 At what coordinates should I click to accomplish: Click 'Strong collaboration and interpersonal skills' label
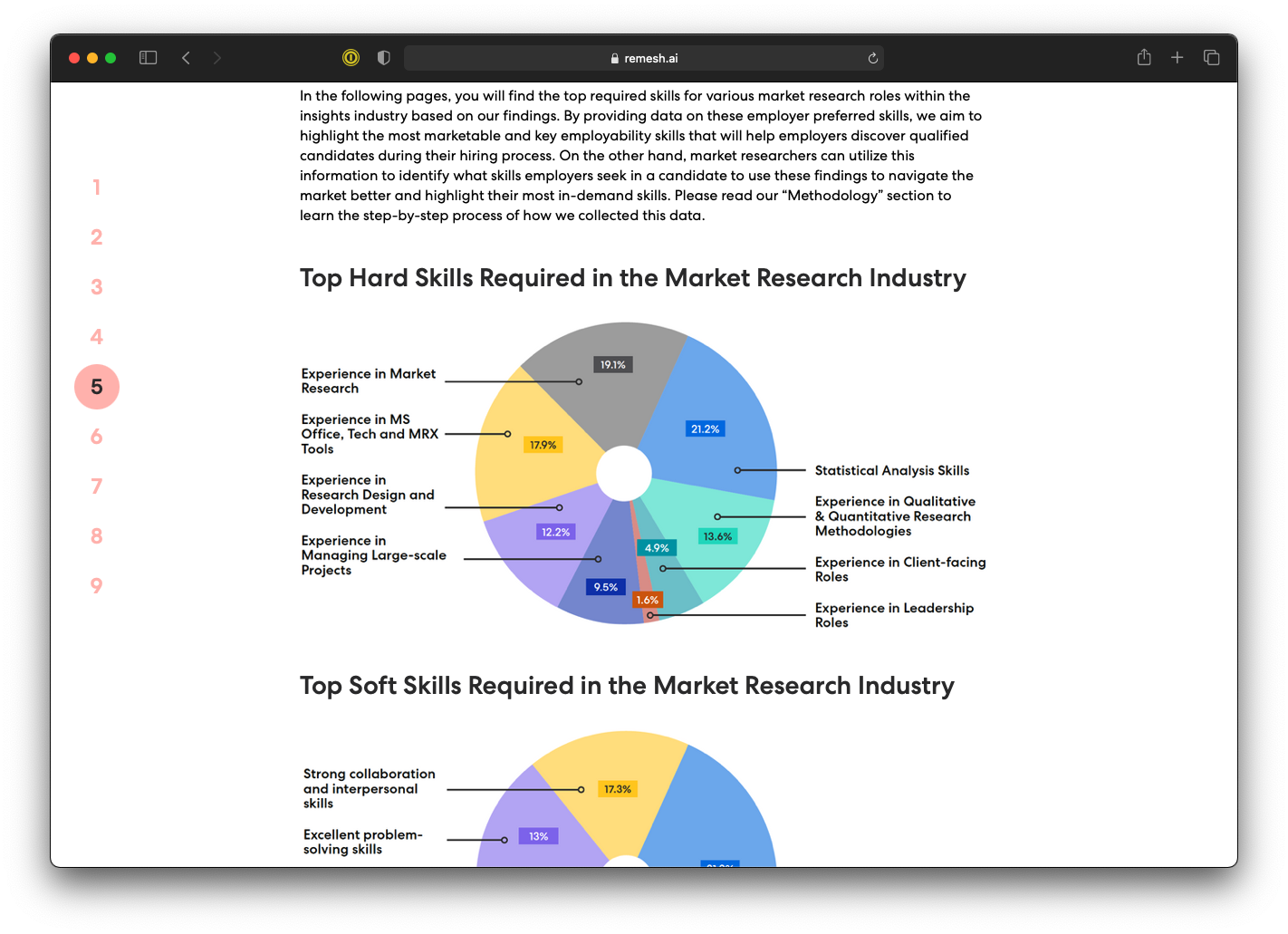click(370, 788)
